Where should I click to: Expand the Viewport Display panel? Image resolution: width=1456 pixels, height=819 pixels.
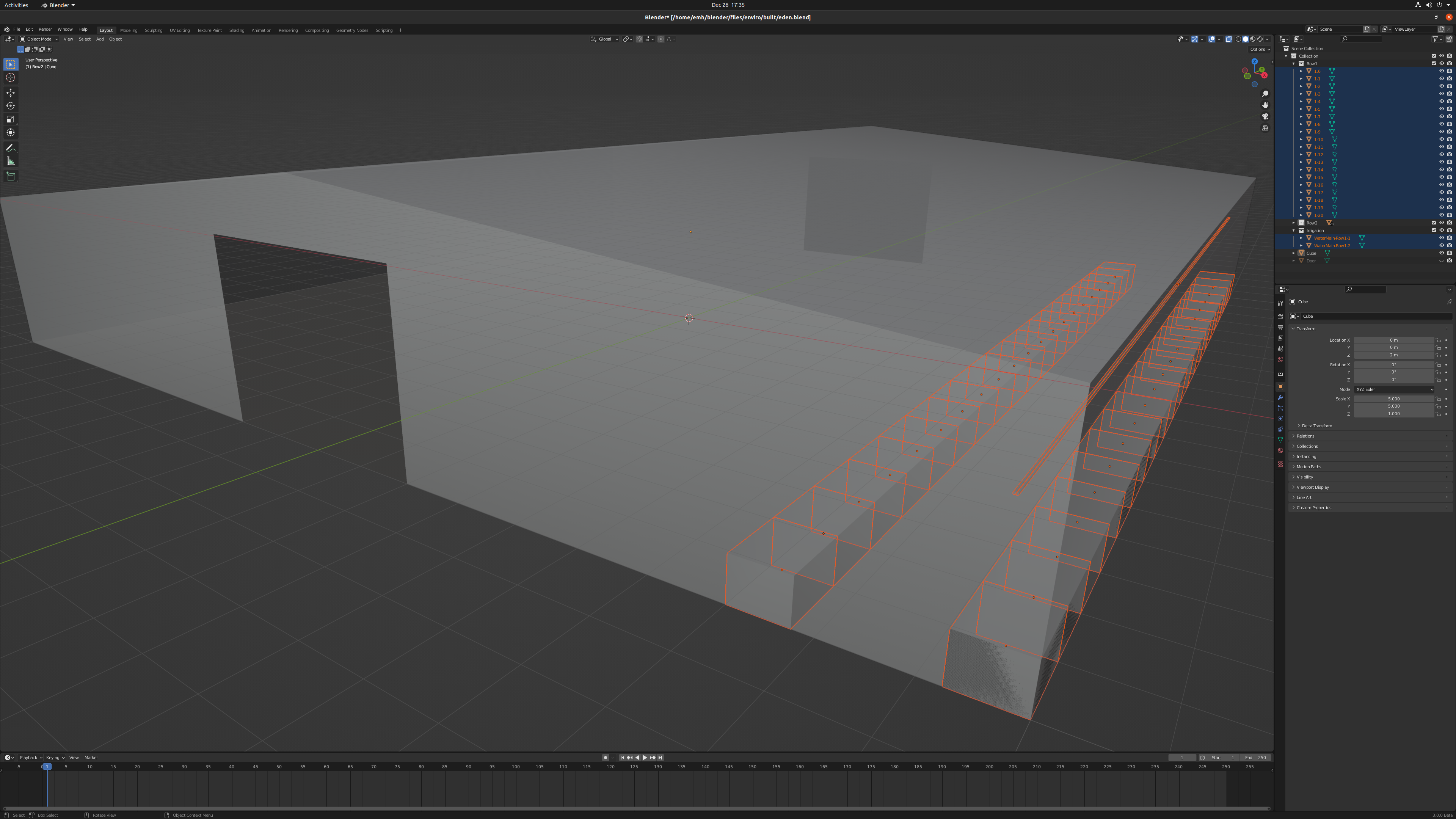click(x=1312, y=487)
